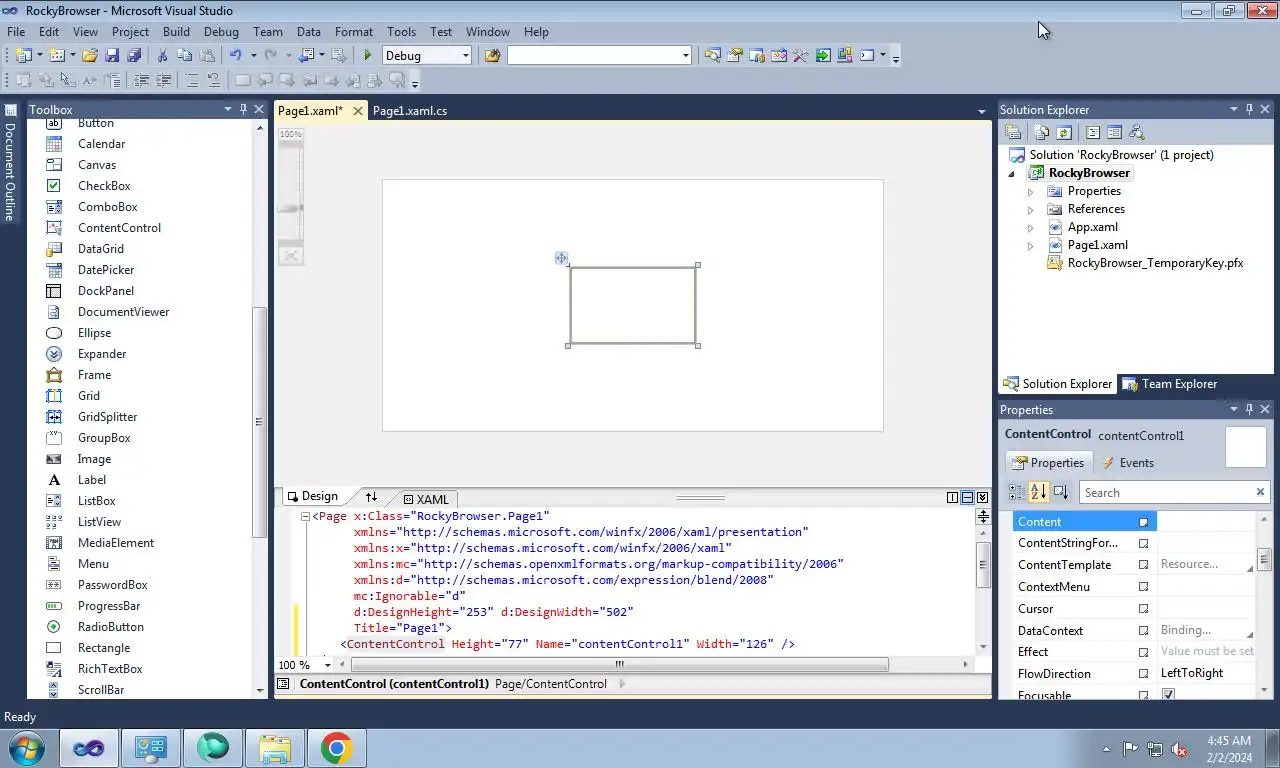Switch to the Events tab
This screenshot has height=768, width=1280.
click(x=1127, y=462)
